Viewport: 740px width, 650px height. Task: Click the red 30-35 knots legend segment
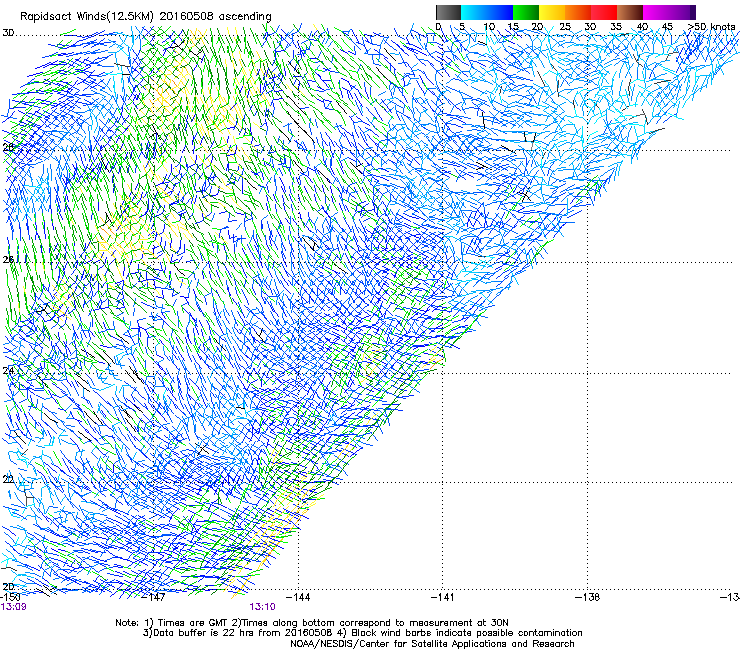tap(604, 12)
